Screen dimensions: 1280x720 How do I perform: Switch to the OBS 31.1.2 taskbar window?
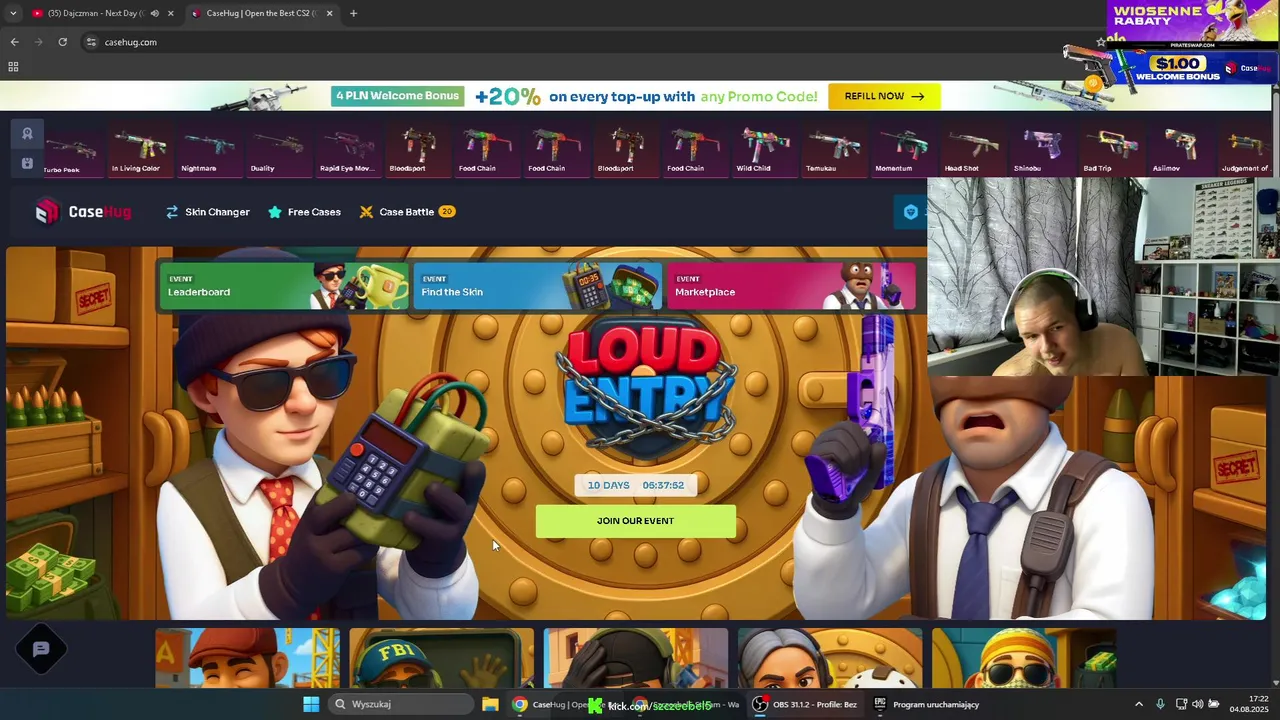tap(806, 704)
